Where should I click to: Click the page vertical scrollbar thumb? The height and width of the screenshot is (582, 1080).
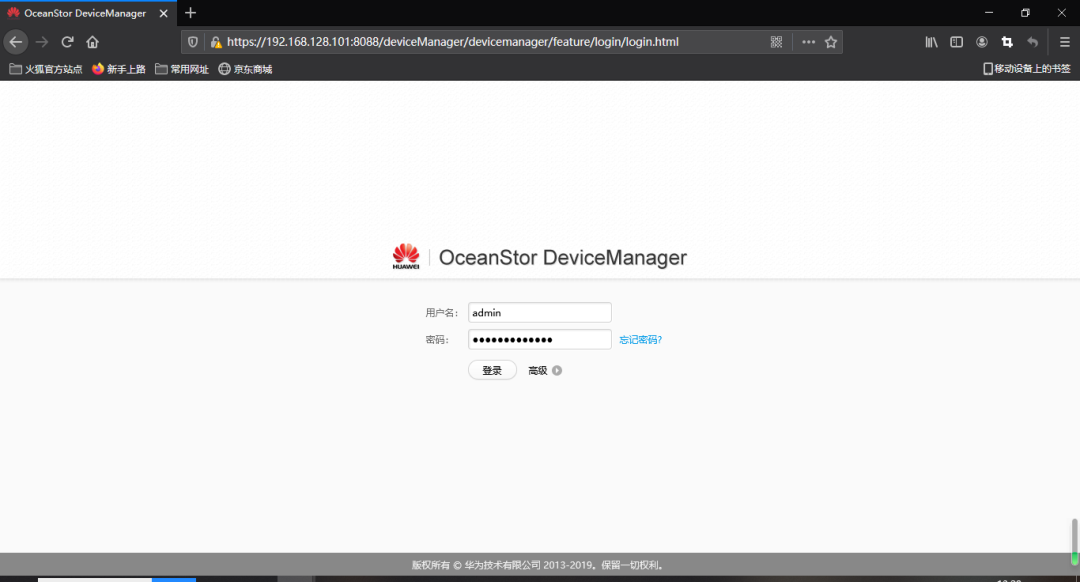1074,542
